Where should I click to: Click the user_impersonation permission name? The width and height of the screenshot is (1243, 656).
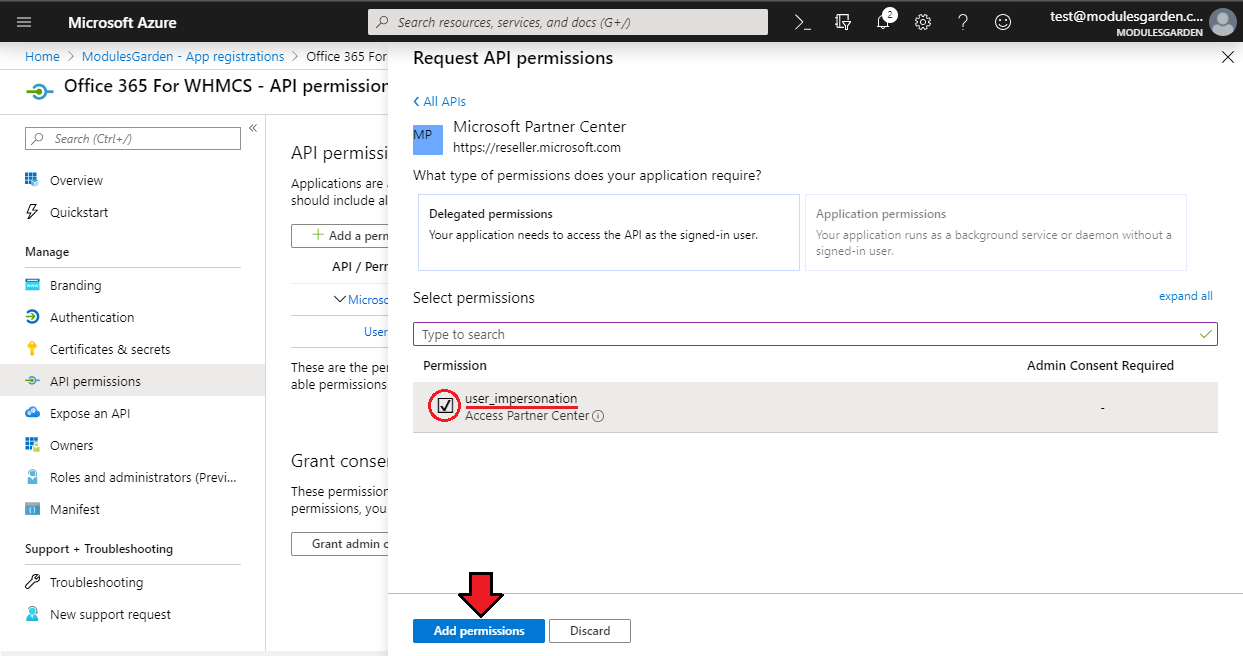[x=521, y=398]
